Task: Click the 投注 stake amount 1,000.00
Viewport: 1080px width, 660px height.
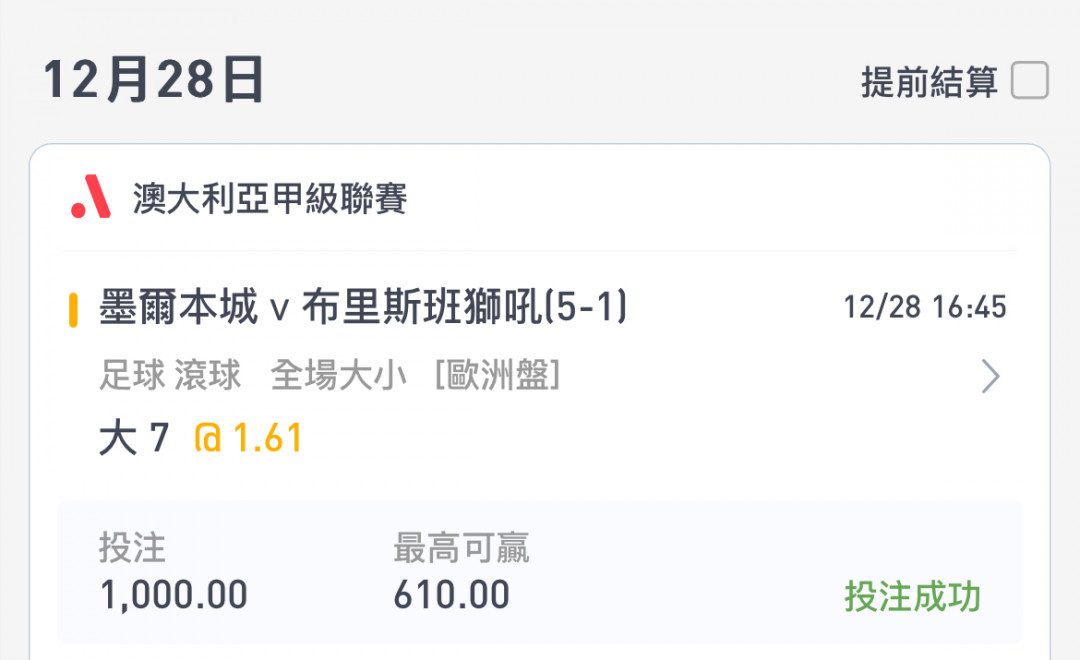Action: pyautogui.click(x=174, y=595)
